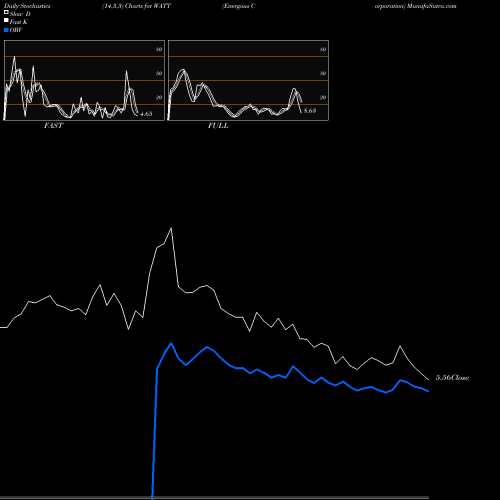The height and width of the screenshot is (500, 500).
Task: Click the 20 level label in FAST chart
Action: (x=159, y=97)
